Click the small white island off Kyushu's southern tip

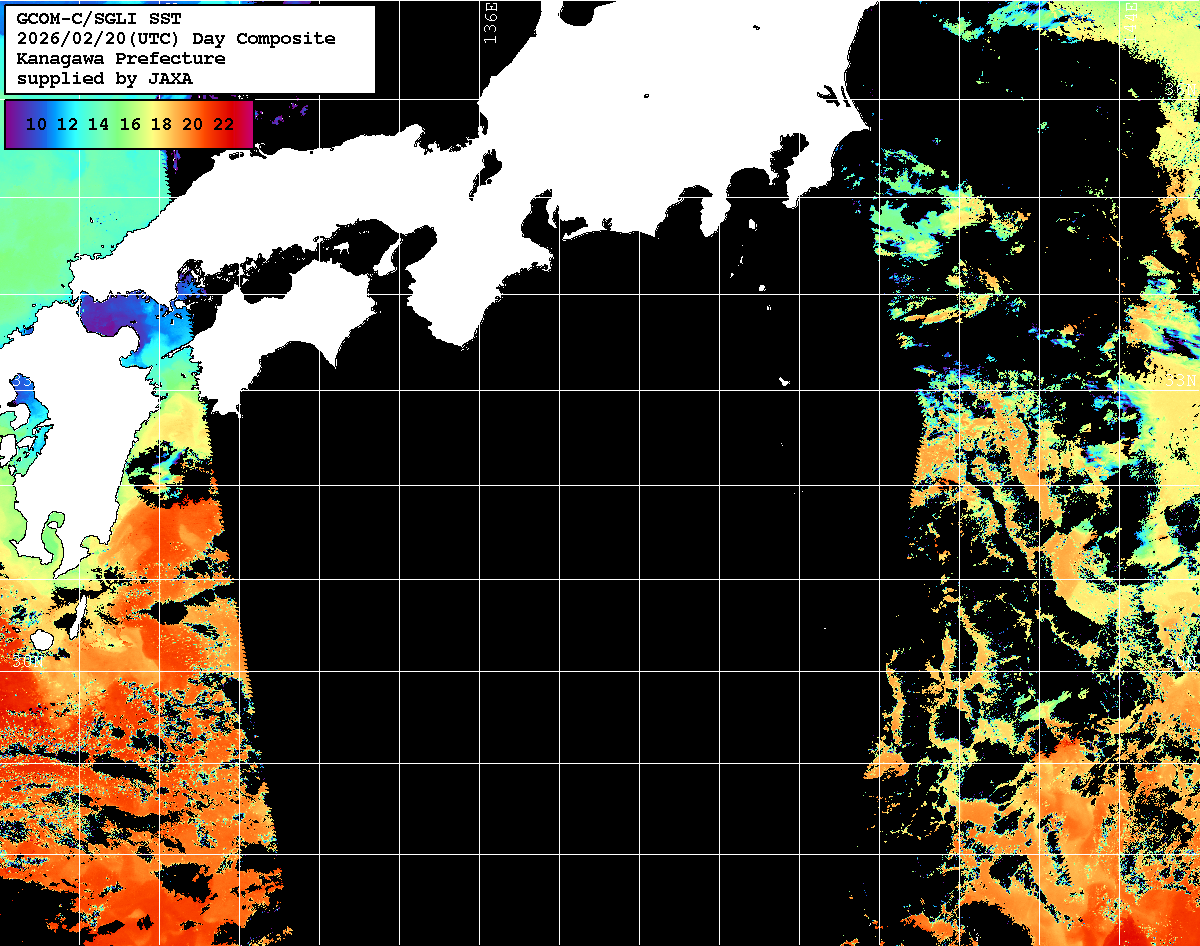pyautogui.click(x=41, y=638)
